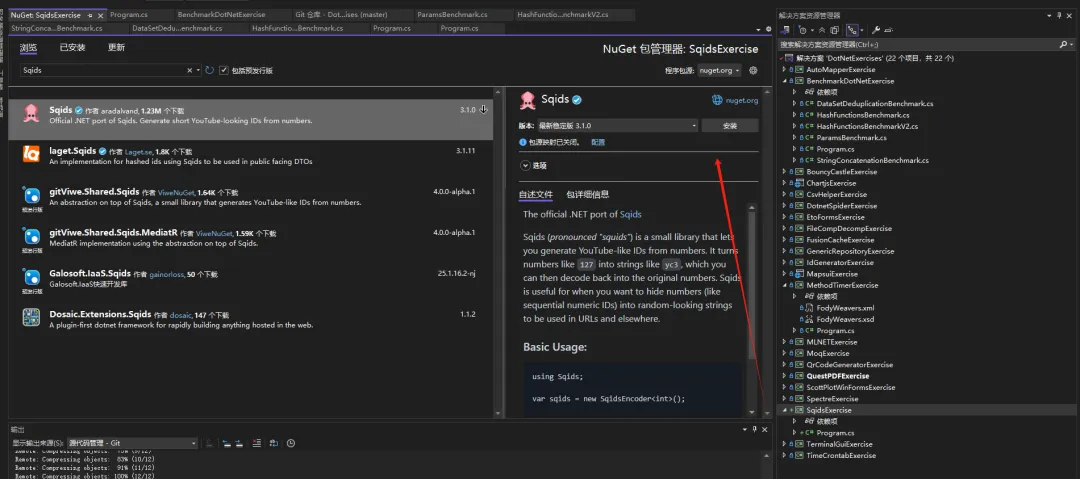Click download arrow icon on Sqids package row
This screenshot has height=479, width=1080.
(x=484, y=110)
